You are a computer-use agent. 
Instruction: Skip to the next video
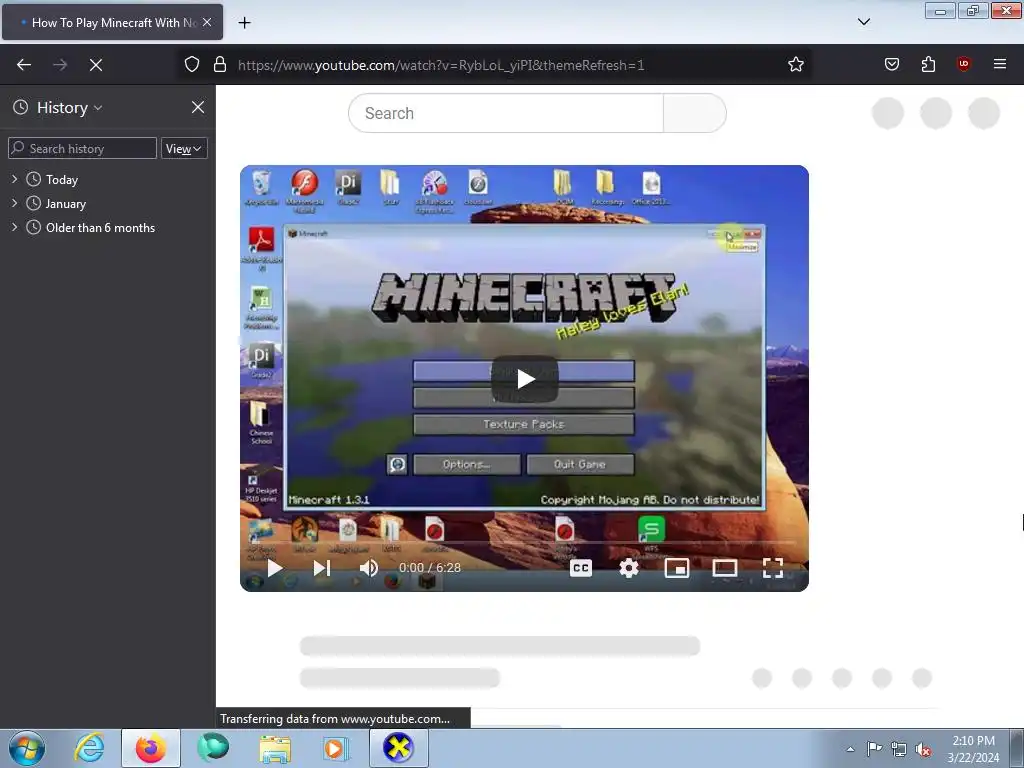322,568
